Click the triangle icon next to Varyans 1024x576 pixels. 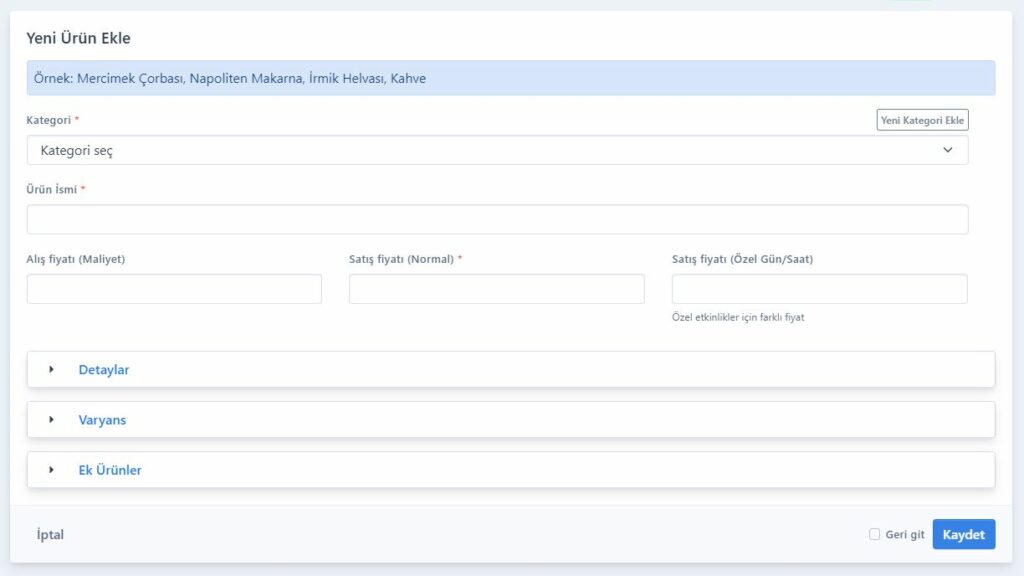[x=51, y=420]
